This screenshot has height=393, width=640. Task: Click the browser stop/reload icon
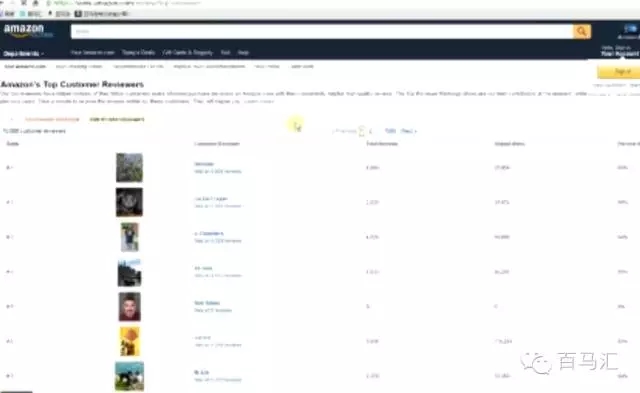(x=24, y=3)
